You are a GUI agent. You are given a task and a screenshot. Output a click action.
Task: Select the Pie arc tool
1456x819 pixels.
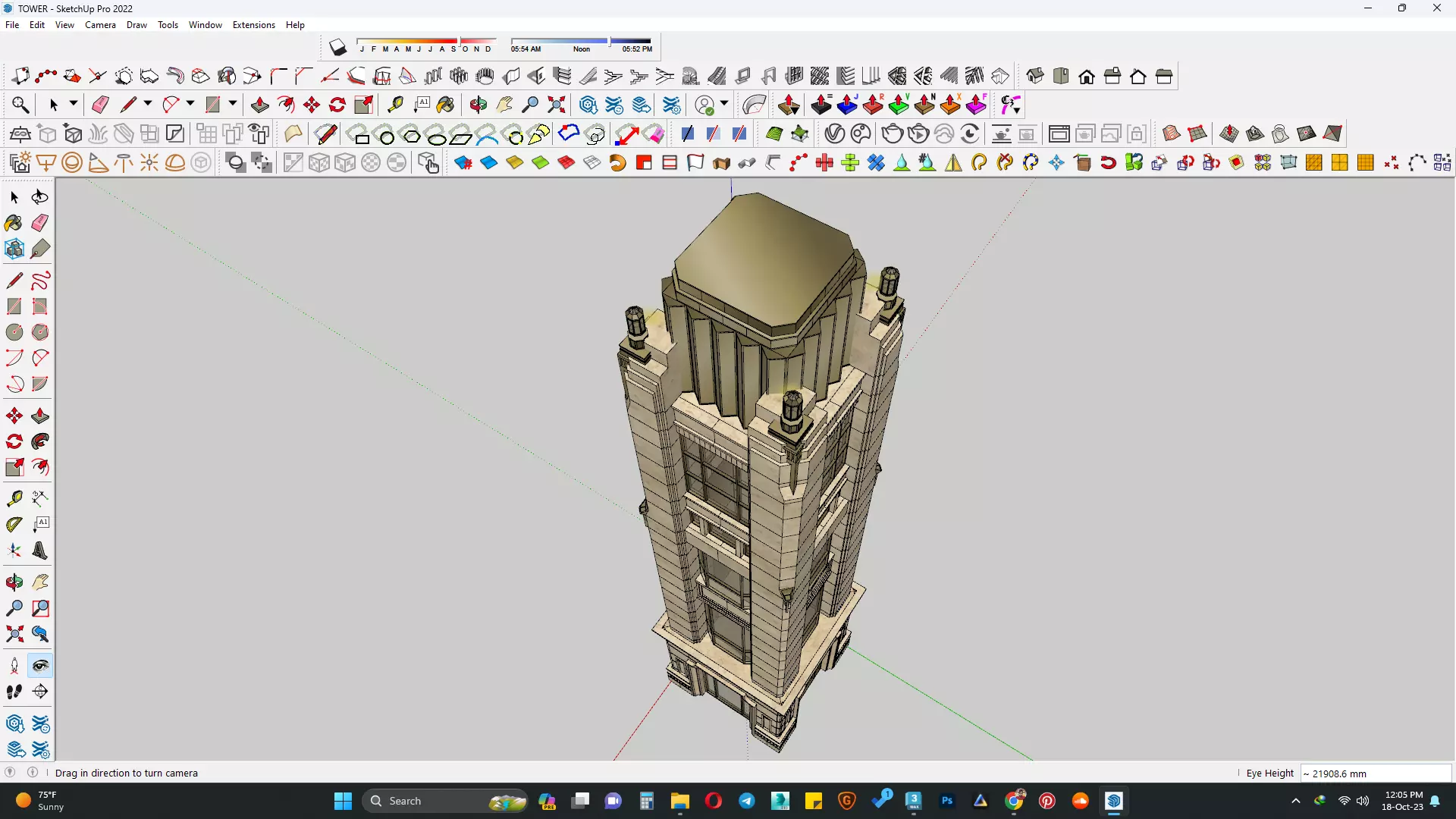[x=40, y=384]
